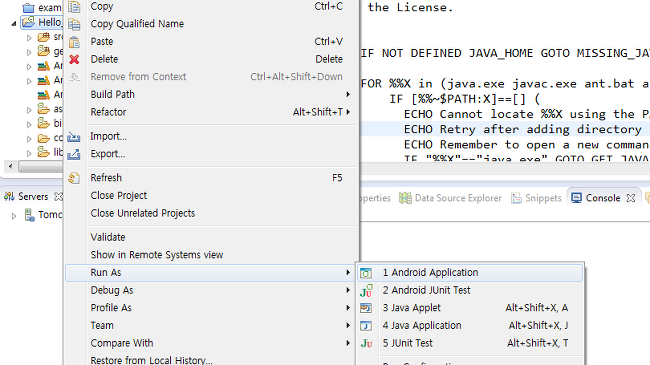The image size is (650, 365).
Task: Select Close Project
Action: click(212, 195)
